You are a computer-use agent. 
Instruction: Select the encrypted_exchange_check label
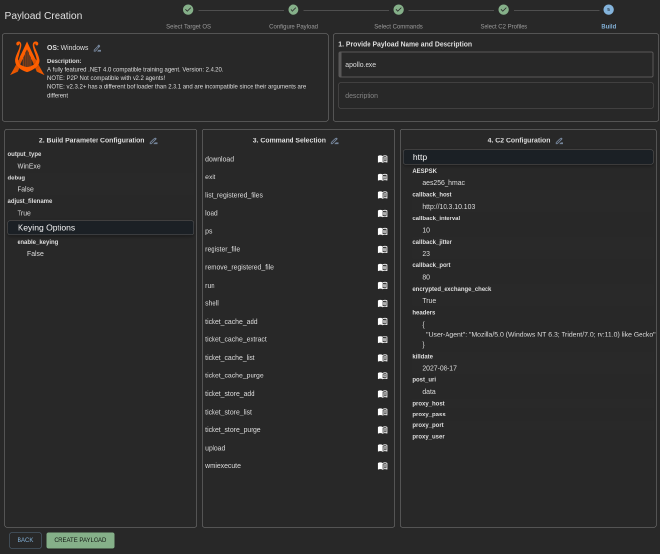pyautogui.click(x=452, y=289)
